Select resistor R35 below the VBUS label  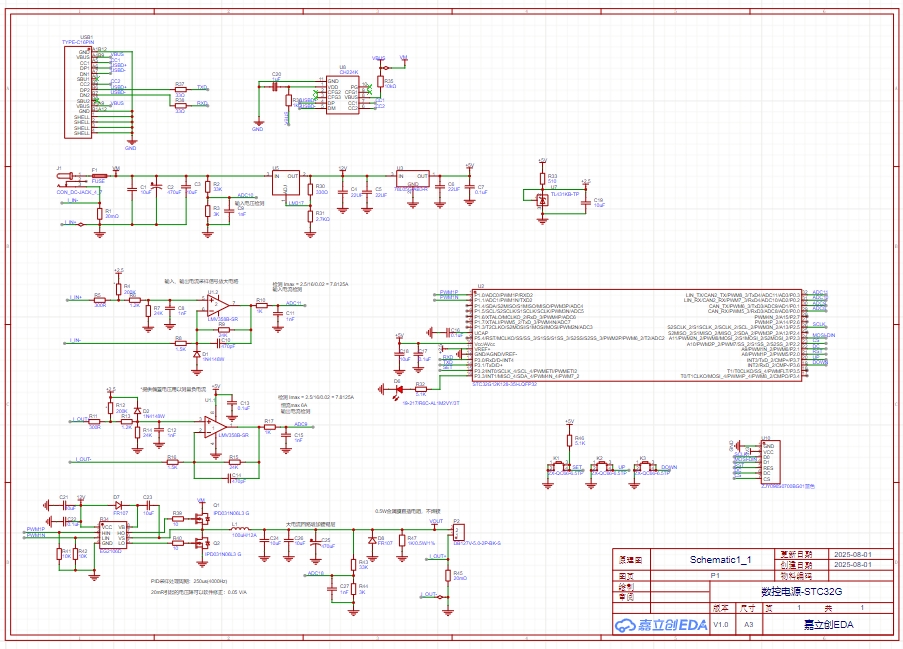tap(380, 81)
